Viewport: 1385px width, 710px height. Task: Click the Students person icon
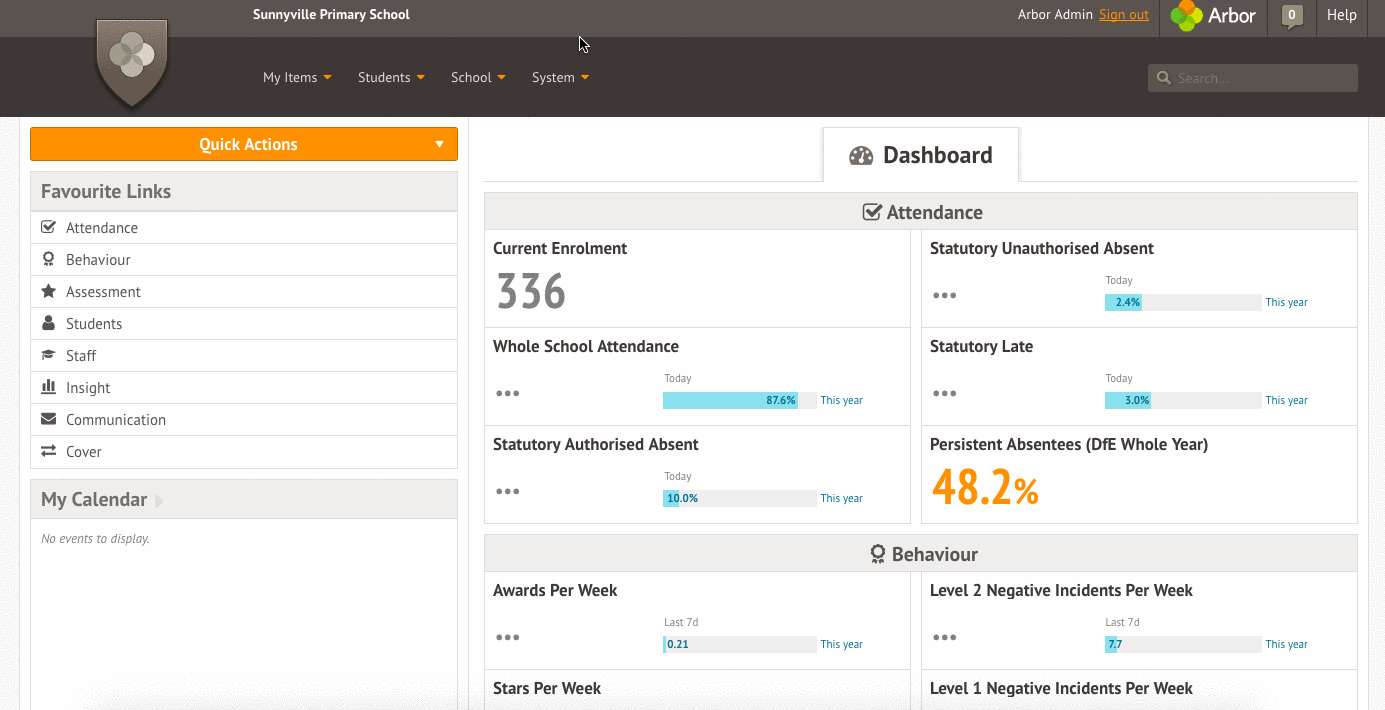pos(48,323)
